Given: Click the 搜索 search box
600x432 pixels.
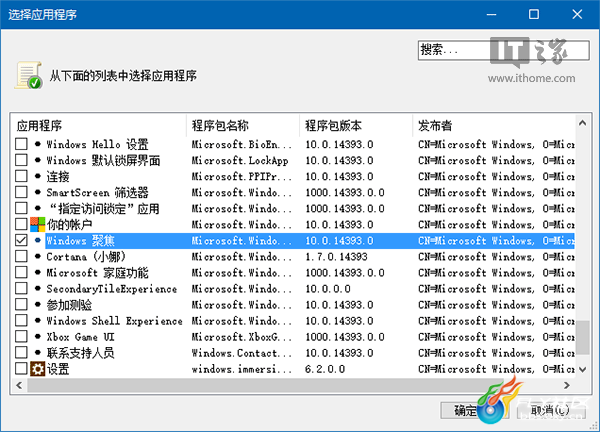Looking at the screenshot, I should [504, 50].
